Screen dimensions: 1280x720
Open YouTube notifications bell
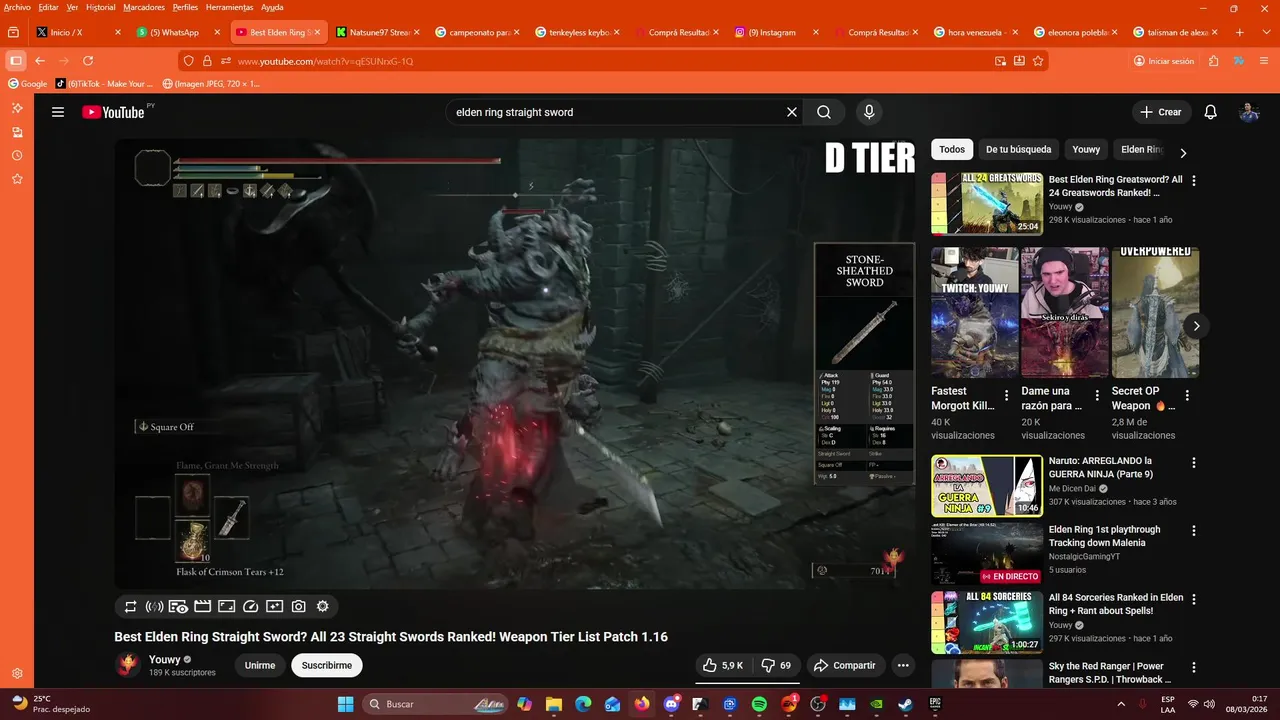pos(1210,112)
